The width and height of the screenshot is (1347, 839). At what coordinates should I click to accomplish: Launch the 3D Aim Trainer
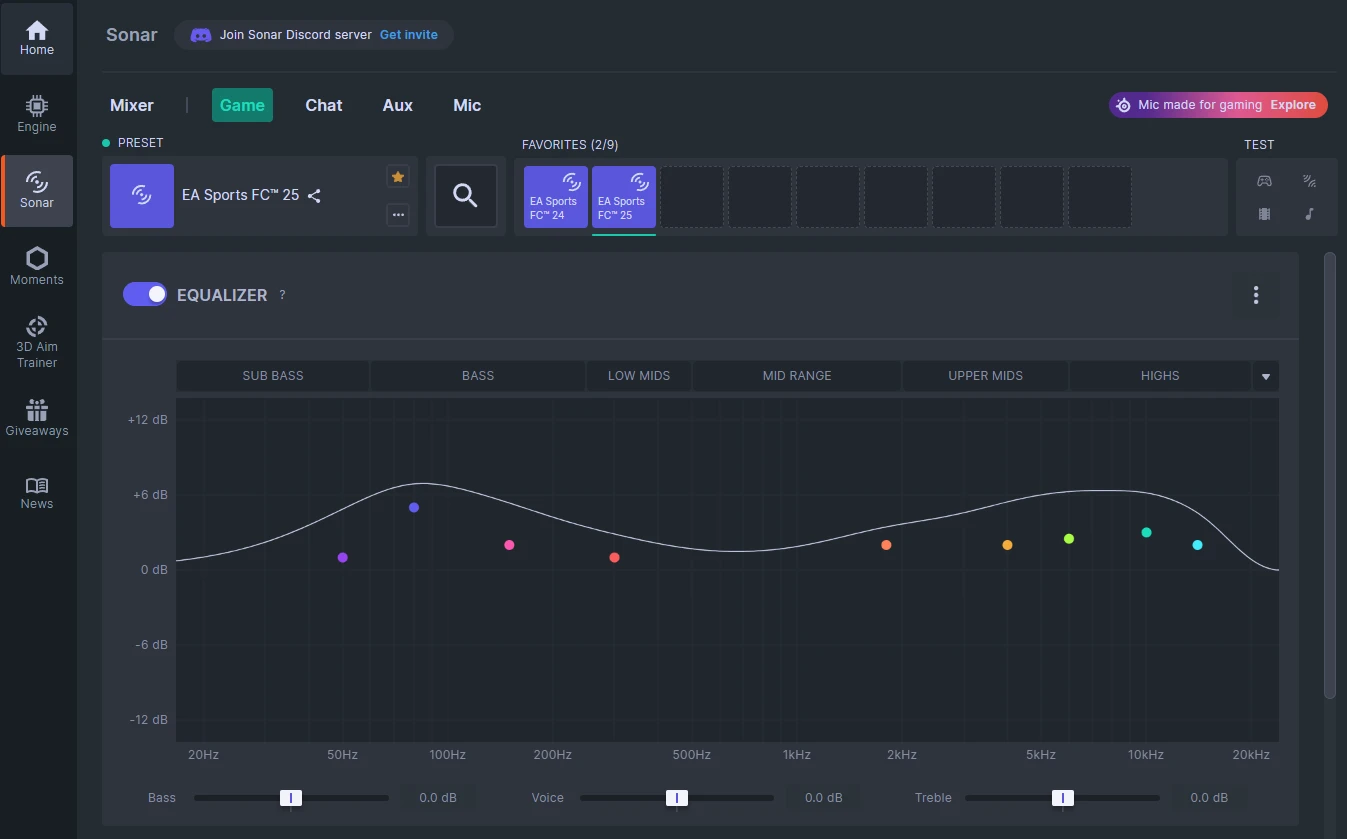(x=37, y=342)
